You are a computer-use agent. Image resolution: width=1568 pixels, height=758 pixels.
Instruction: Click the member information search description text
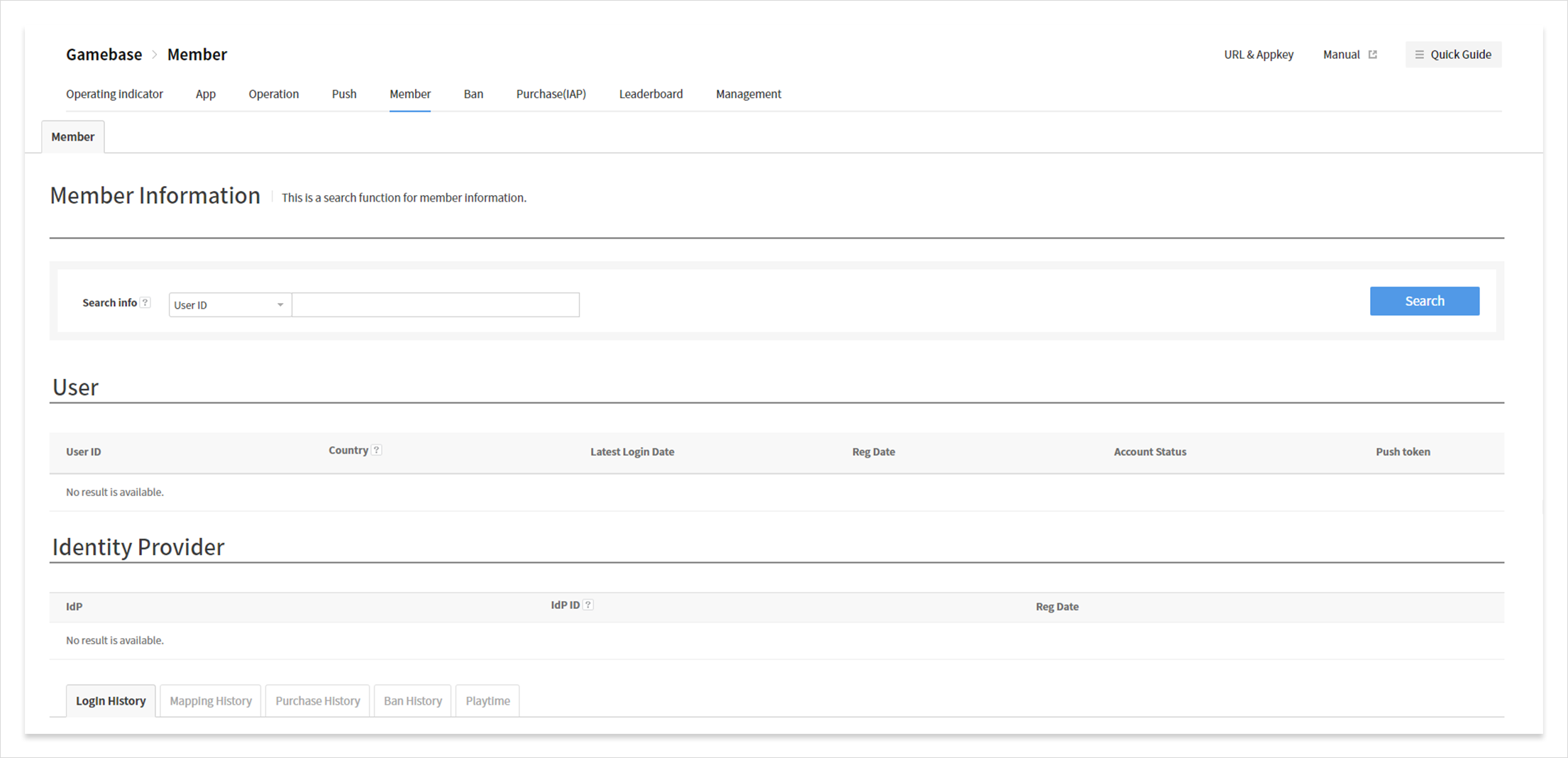point(404,198)
